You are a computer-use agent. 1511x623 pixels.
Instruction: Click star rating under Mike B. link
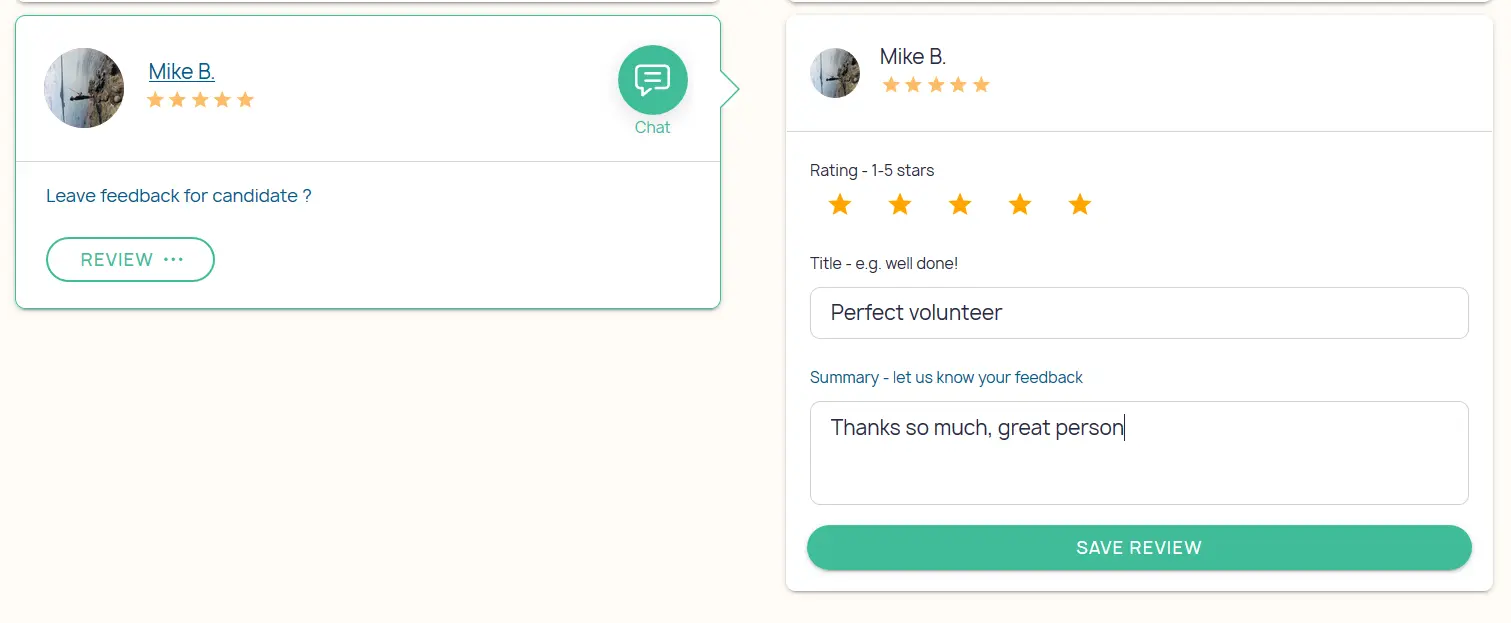pos(200,100)
